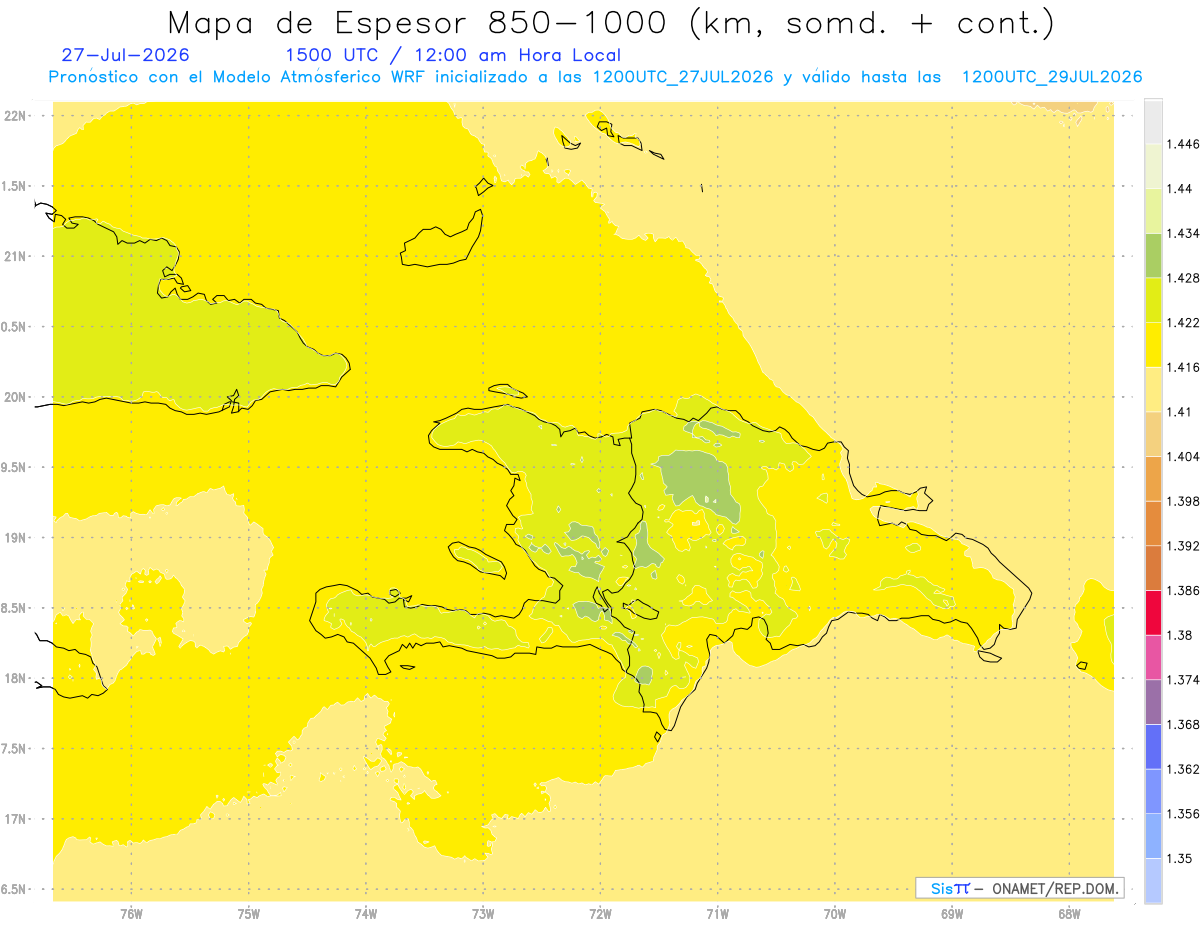Click the legend value 1.362
This screenshot has width=1200, height=927.
tap(1183, 769)
